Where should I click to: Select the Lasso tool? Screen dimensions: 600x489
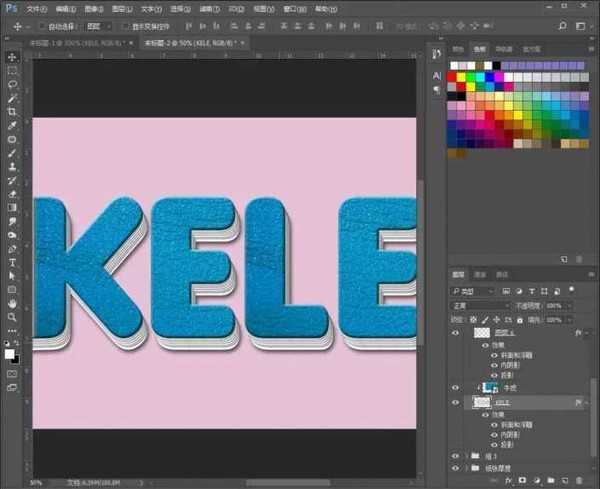(x=13, y=85)
